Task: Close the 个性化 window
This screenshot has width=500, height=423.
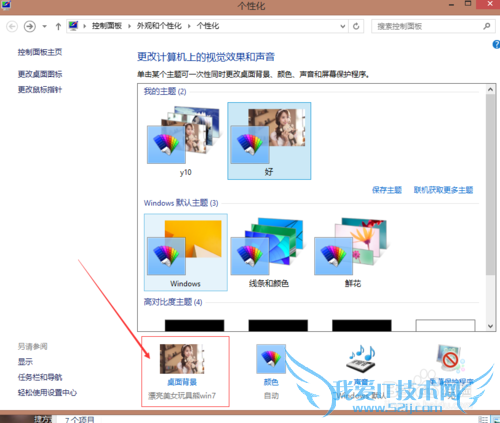Action: point(489,4)
